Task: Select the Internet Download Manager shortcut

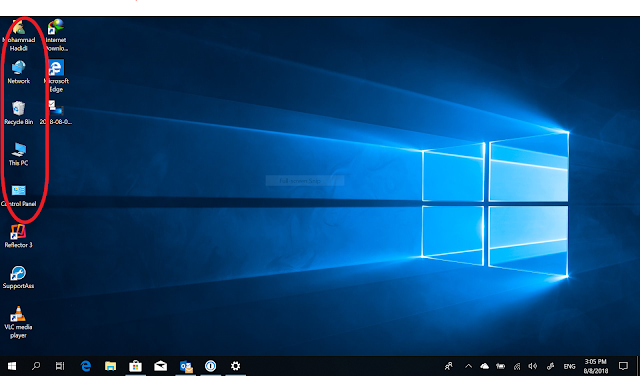Action: pyautogui.click(x=56, y=35)
